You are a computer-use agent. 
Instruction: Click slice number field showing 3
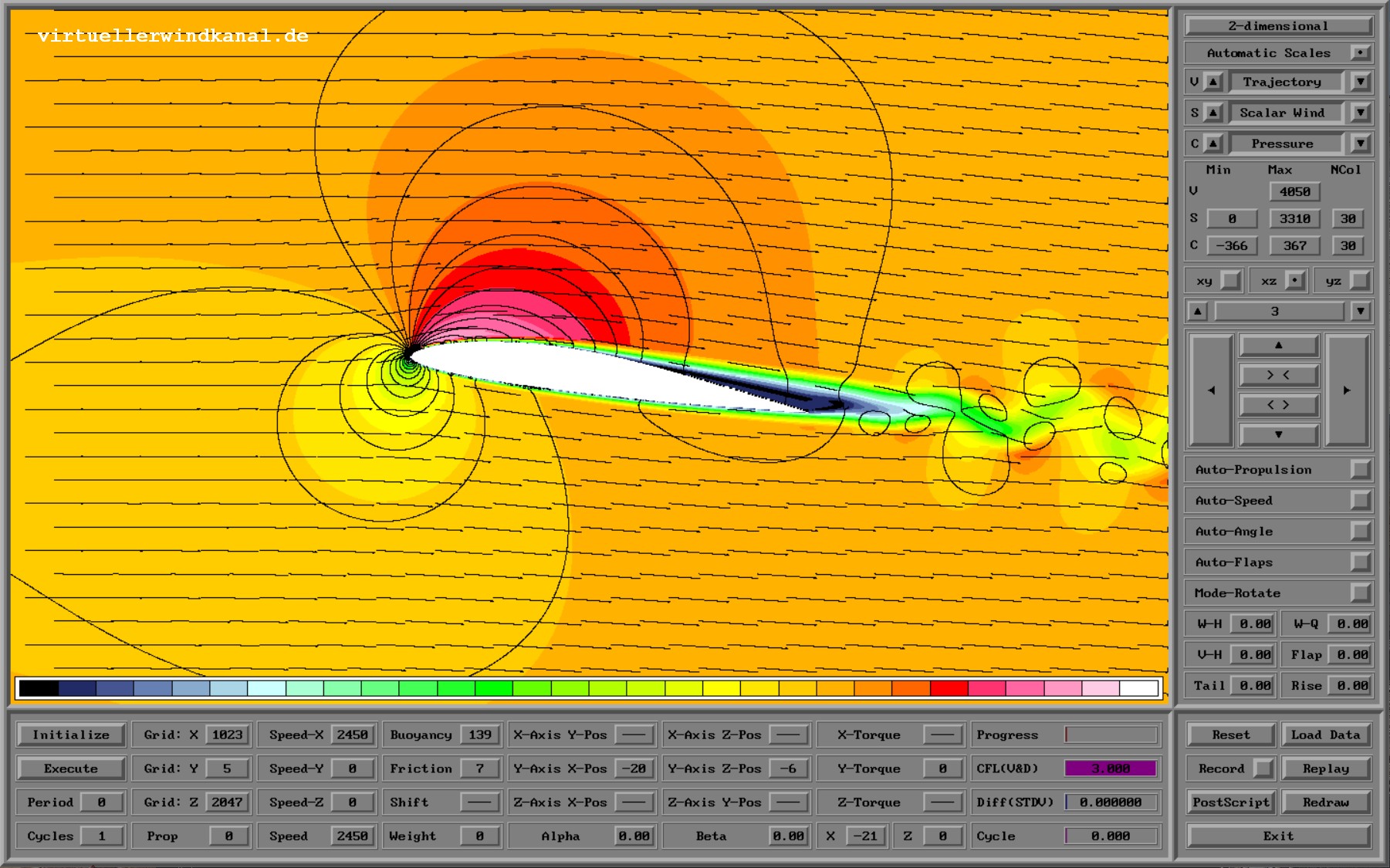coord(1279,311)
